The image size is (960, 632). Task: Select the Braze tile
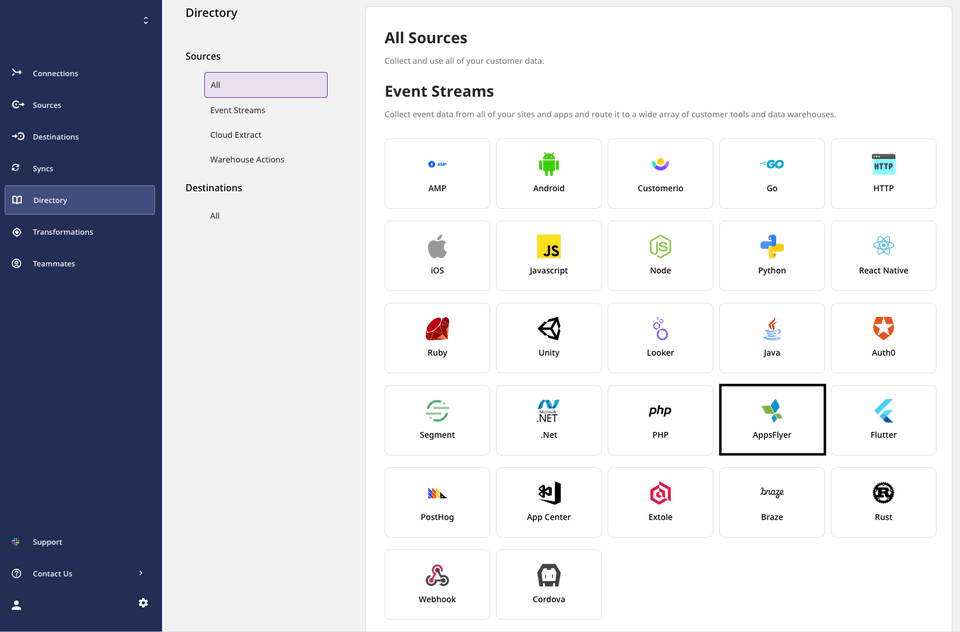coord(771,501)
